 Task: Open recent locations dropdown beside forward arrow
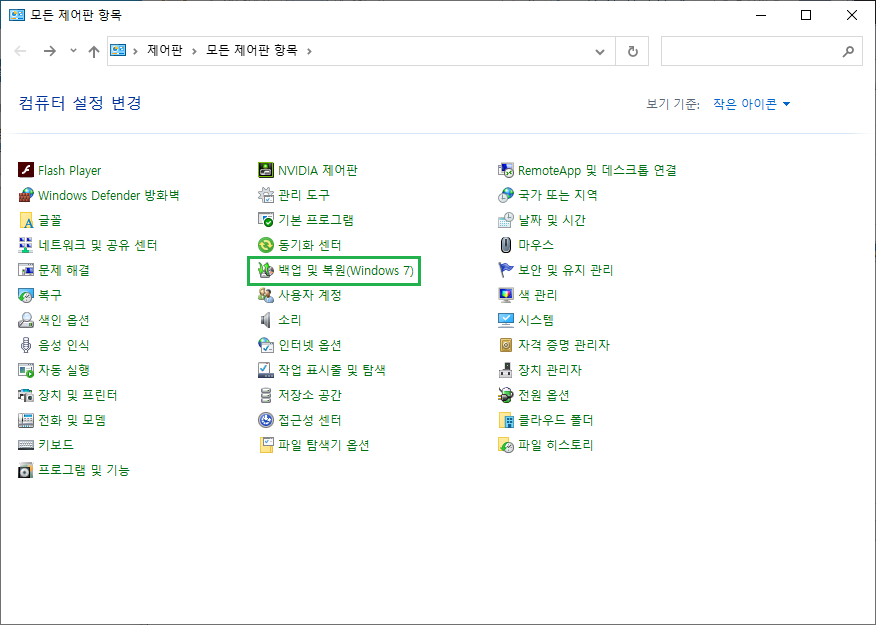73,51
